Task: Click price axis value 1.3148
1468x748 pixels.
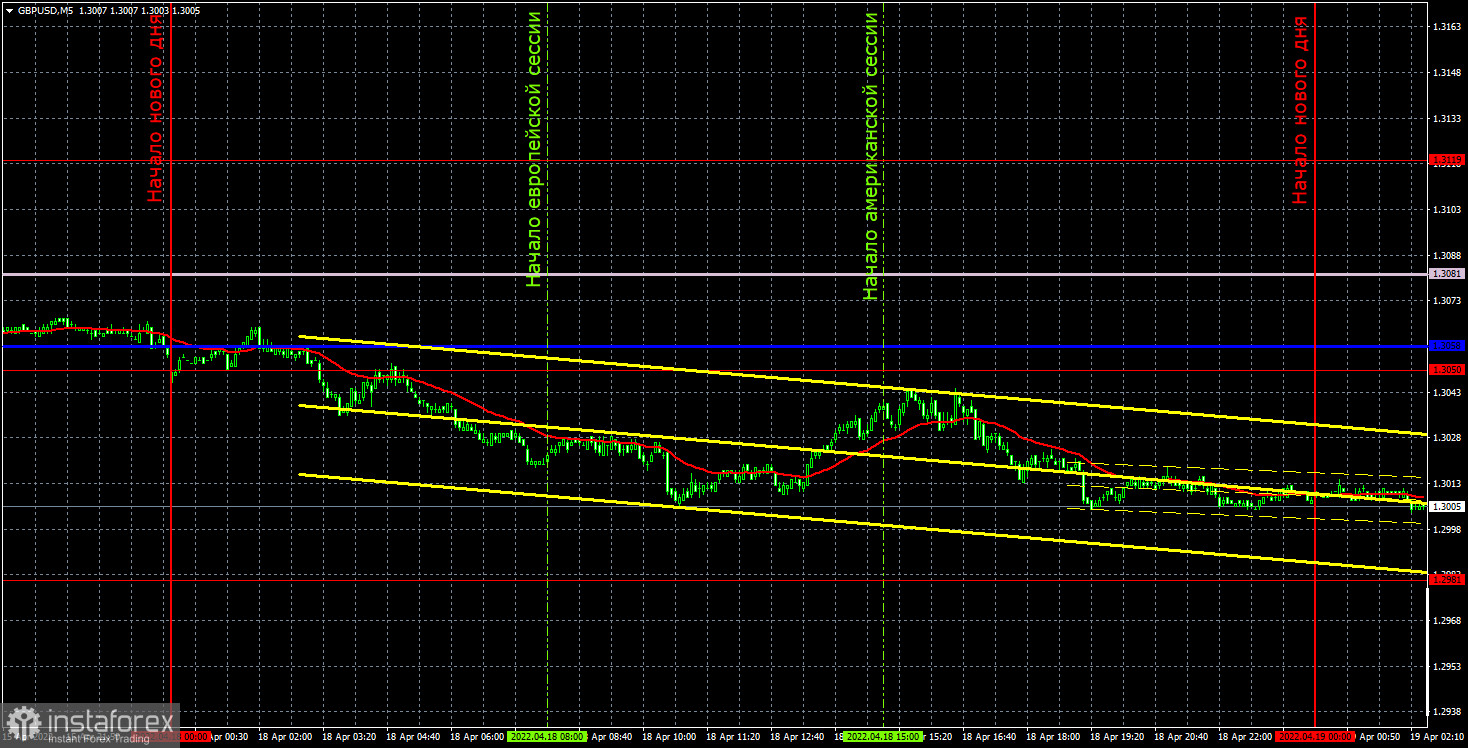Action: click(1447, 73)
